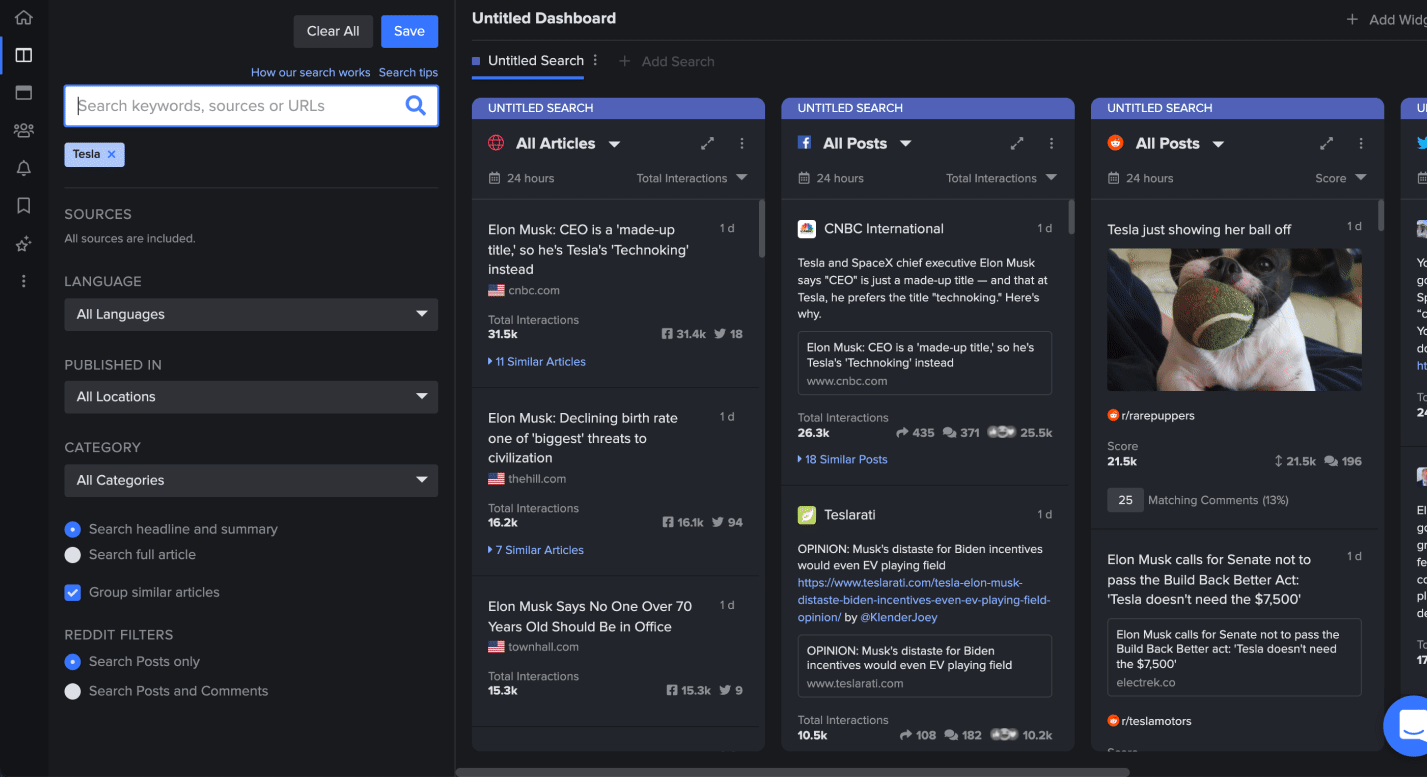This screenshot has width=1427, height=777.
Task: Open the window-style sidebar icon
Action: tap(23, 92)
